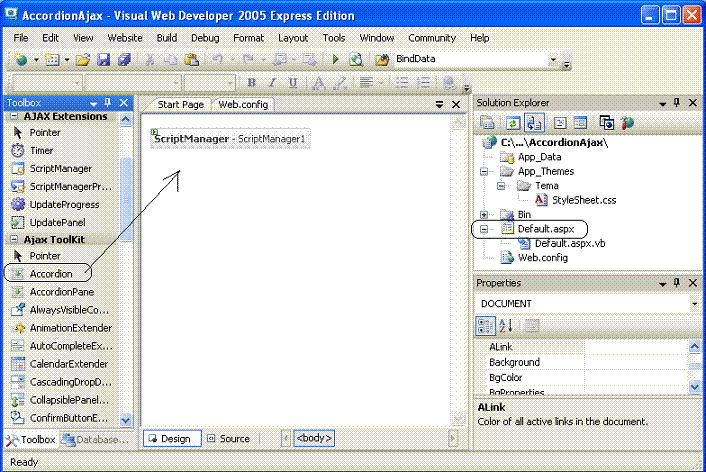
Task: Open the Layout menu
Action: point(293,38)
